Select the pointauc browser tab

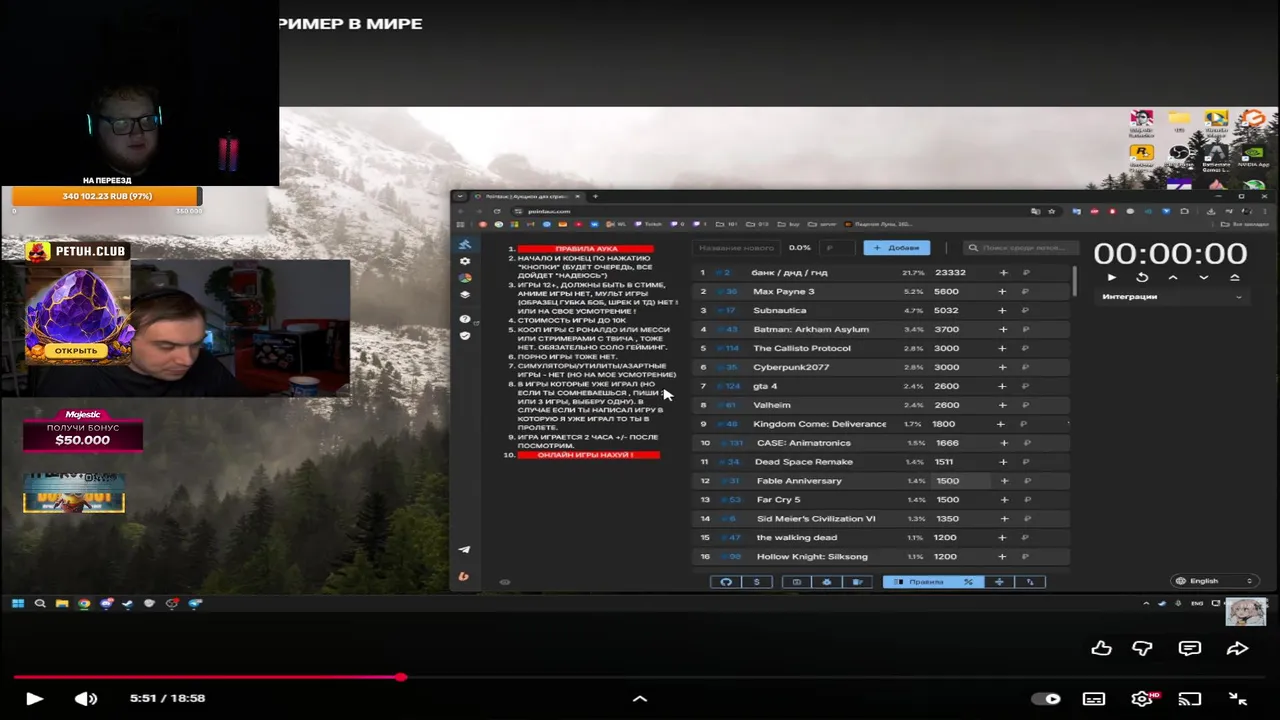[x=527, y=196]
